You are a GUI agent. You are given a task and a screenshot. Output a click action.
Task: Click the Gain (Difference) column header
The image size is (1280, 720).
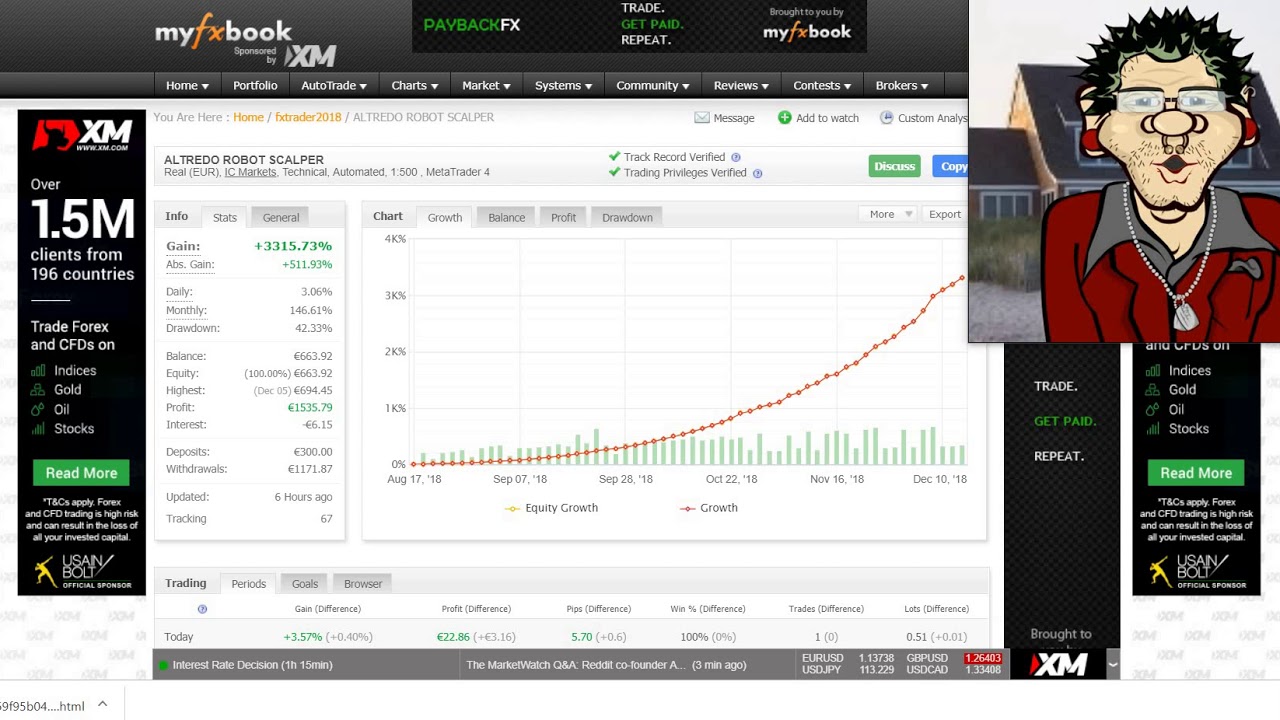(x=327, y=609)
